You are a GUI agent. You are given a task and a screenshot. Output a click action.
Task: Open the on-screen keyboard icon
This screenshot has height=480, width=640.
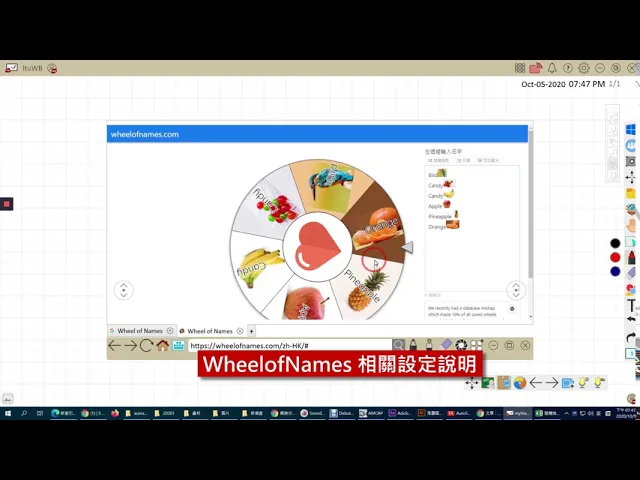(178, 346)
